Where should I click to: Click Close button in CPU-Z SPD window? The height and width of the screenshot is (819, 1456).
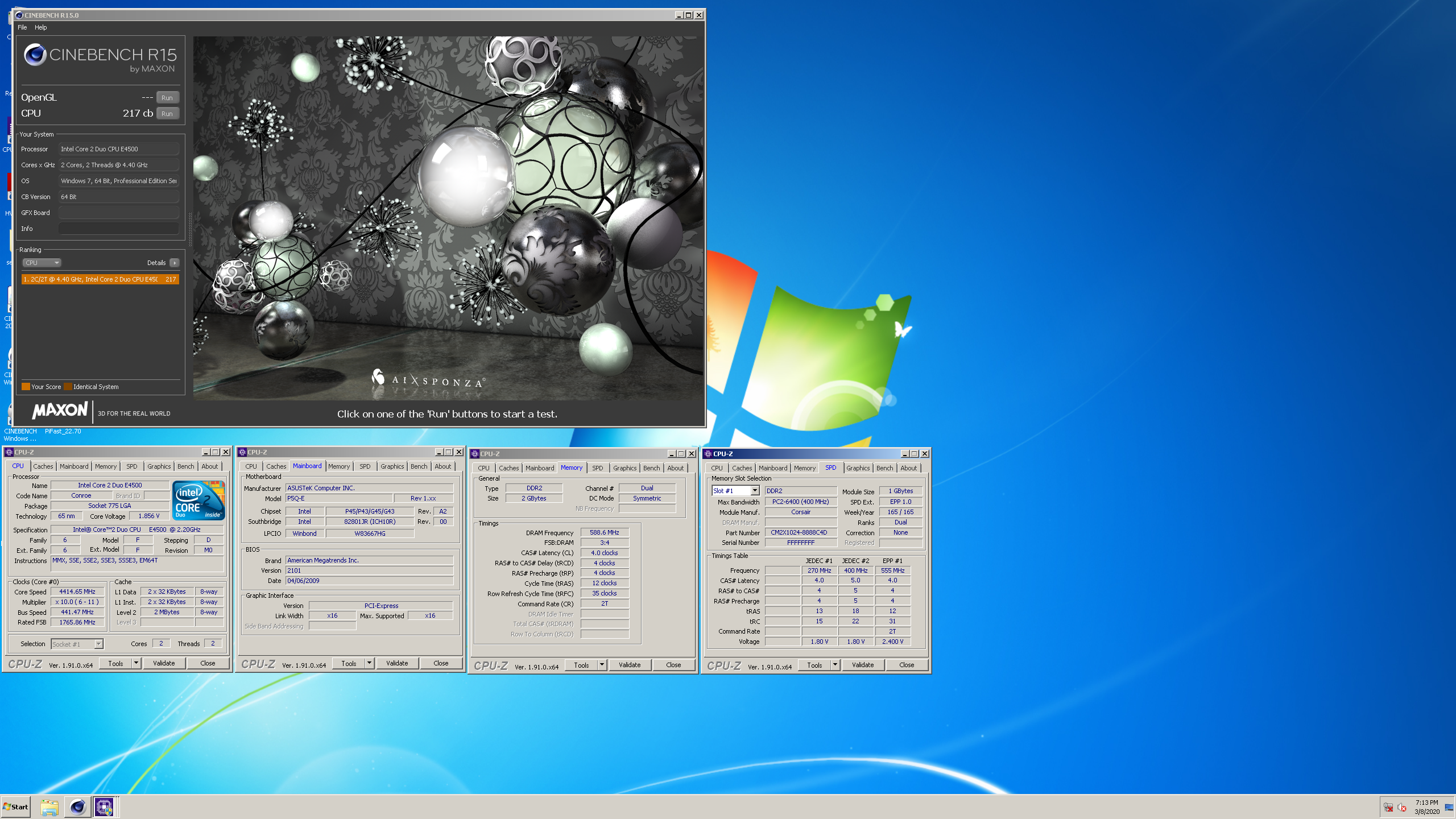907,665
